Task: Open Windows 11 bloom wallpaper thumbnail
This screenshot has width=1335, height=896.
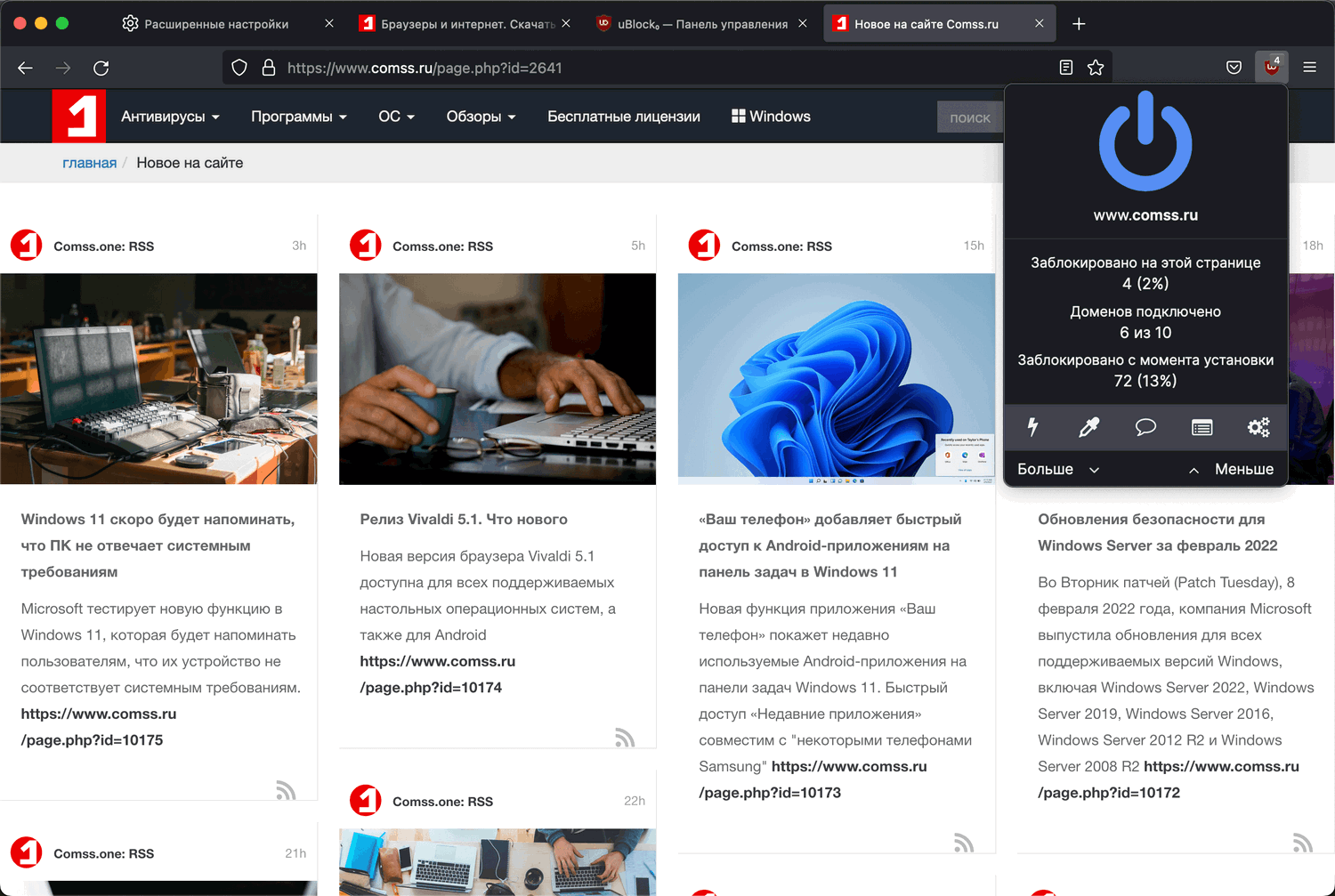Action: [837, 378]
